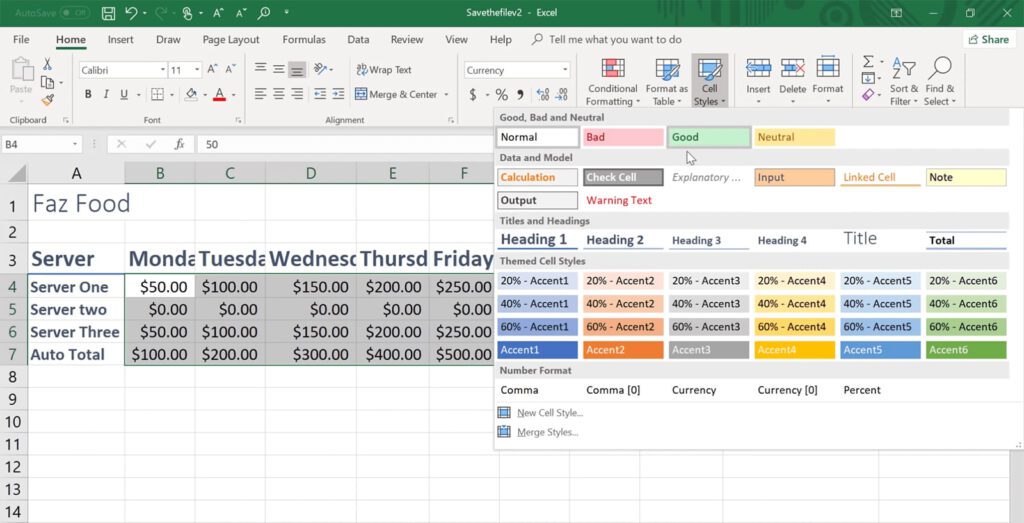Toggle Wrap Text

click(x=384, y=69)
